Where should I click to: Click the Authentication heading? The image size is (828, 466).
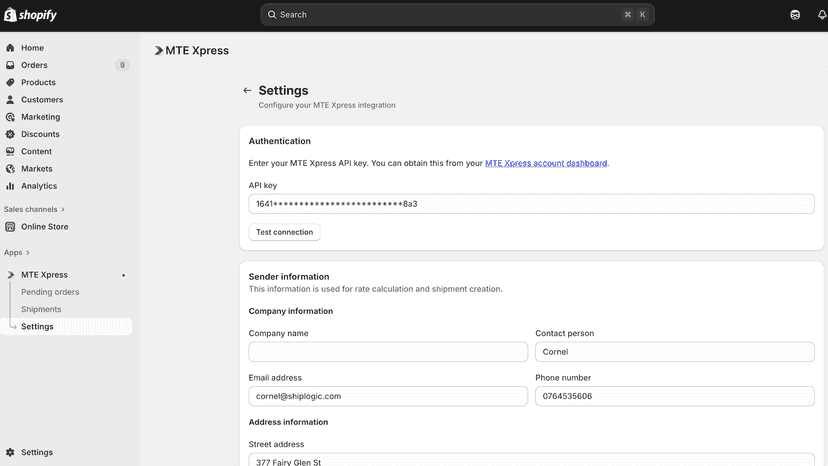tap(279, 141)
